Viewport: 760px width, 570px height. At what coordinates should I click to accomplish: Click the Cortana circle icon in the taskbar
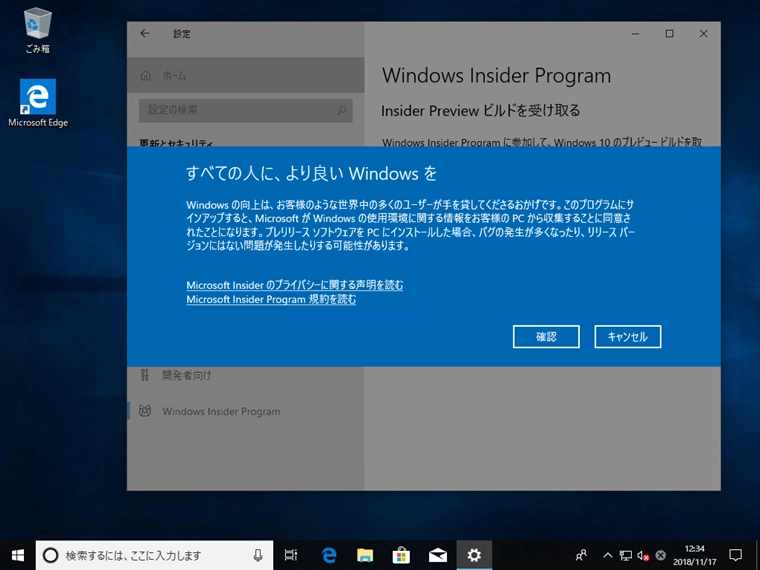(x=50, y=555)
